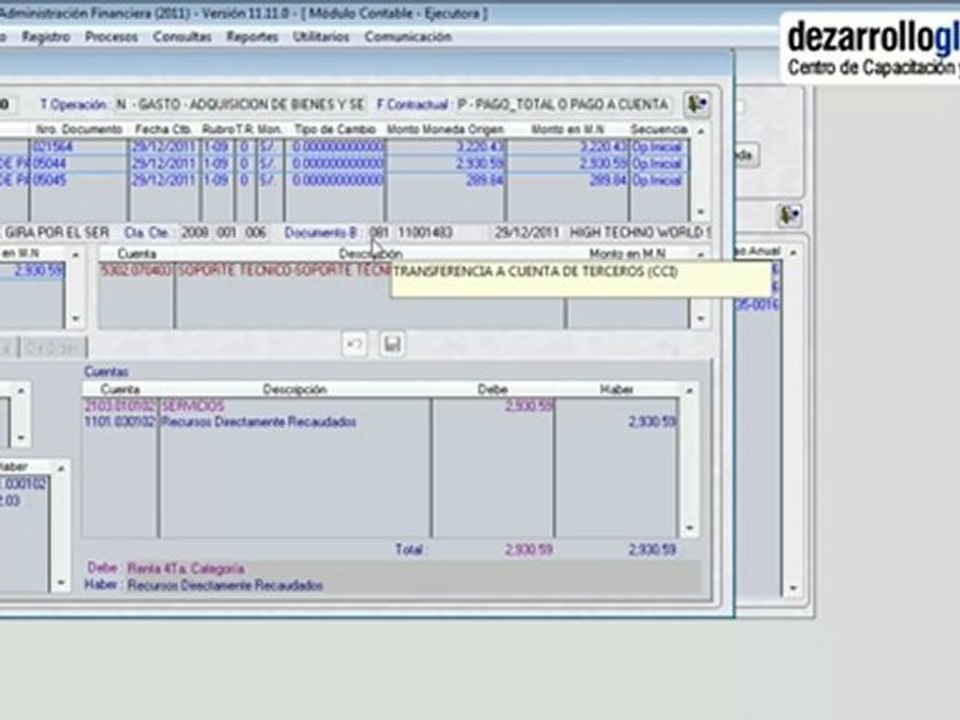Image resolution: width=960 pixels, height=720 pixels.
Task: Click up arrow of documents table scrollbar
Action: pos(701,130)
